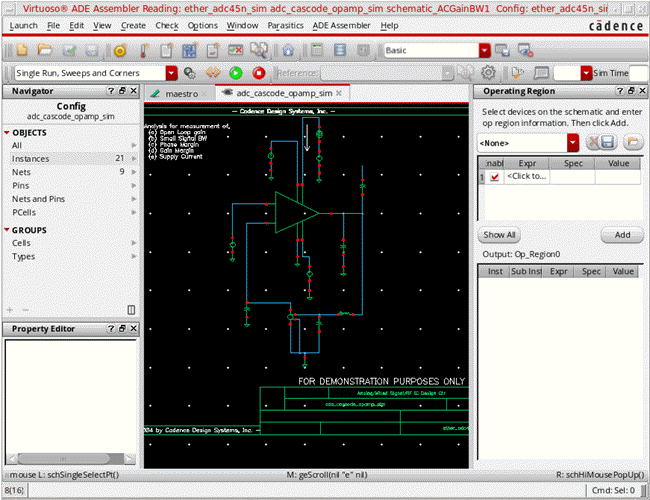Click the home icon in the toolbar
The height and width of the screenshot is (500, 650).
click(288, 49)
